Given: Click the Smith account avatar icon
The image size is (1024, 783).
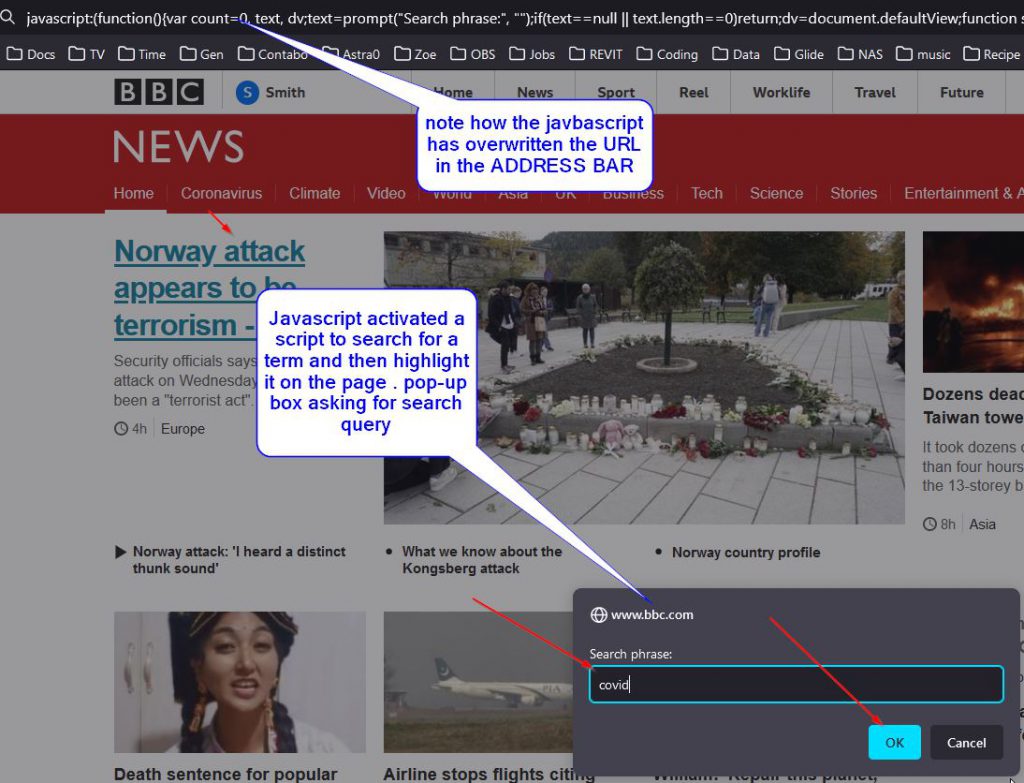Looking at the screenshot, I should pos(247,93).
